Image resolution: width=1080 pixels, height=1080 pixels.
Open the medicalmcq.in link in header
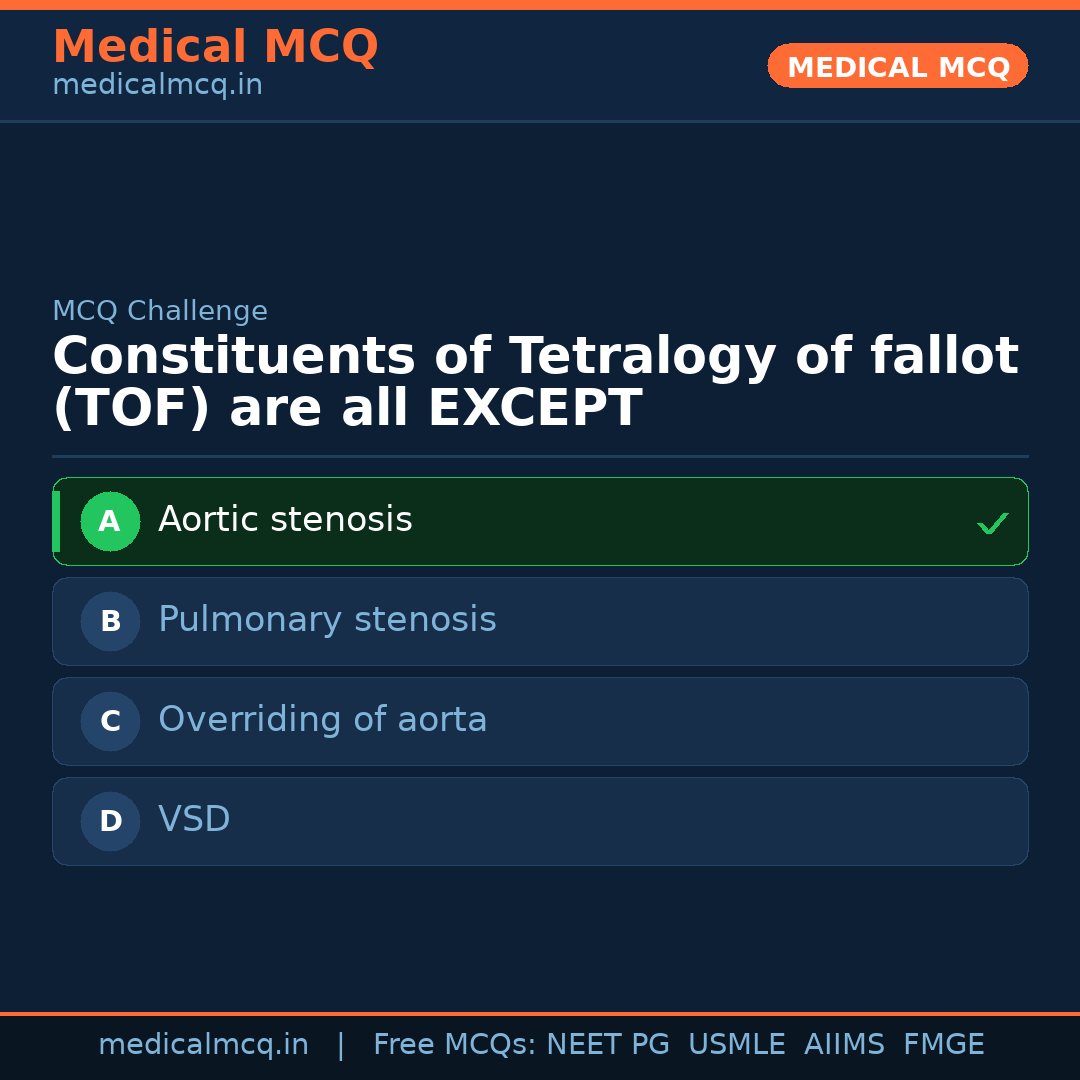157,86
